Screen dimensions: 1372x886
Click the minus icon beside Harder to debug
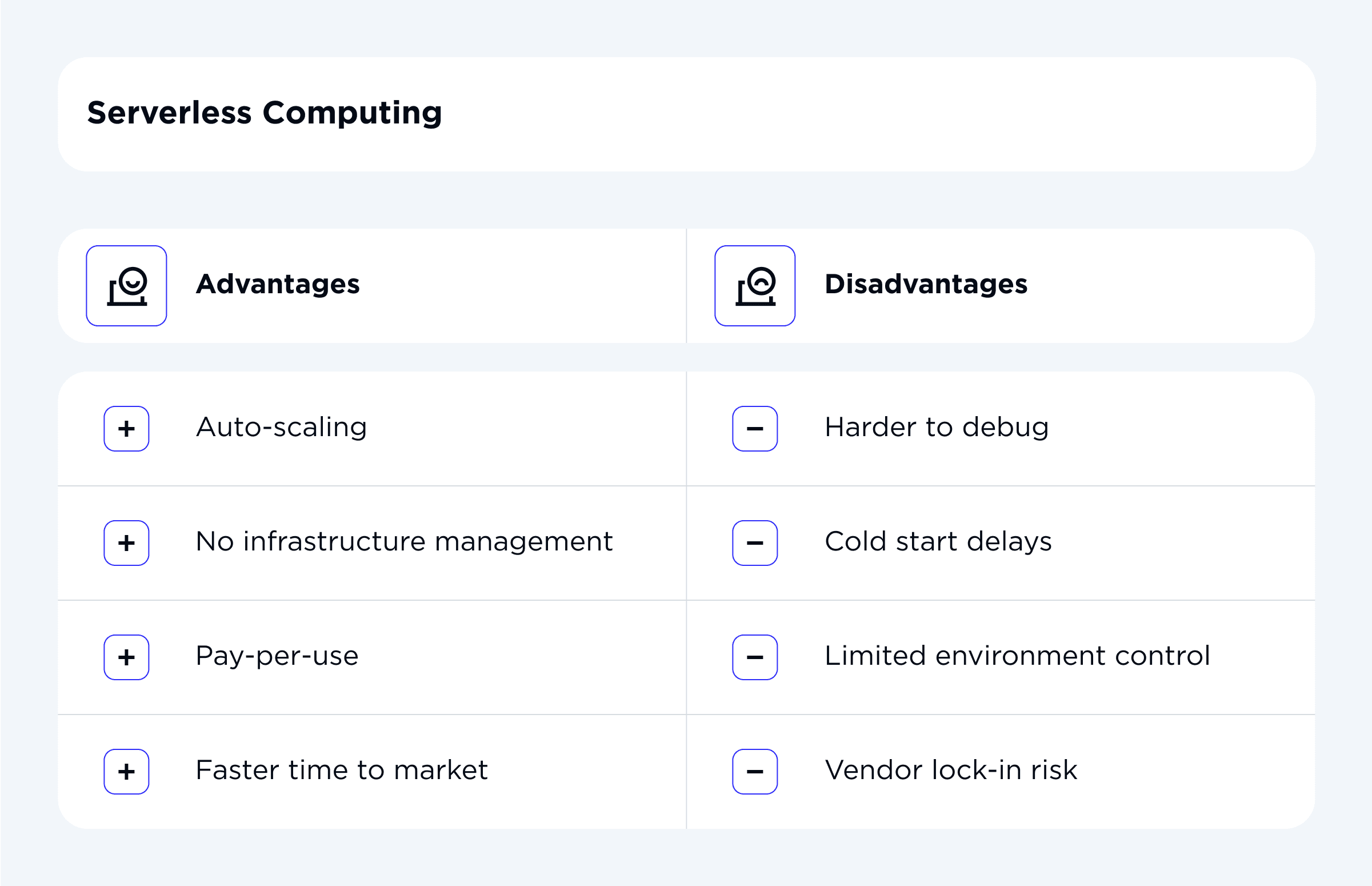[x=755, y=428]
